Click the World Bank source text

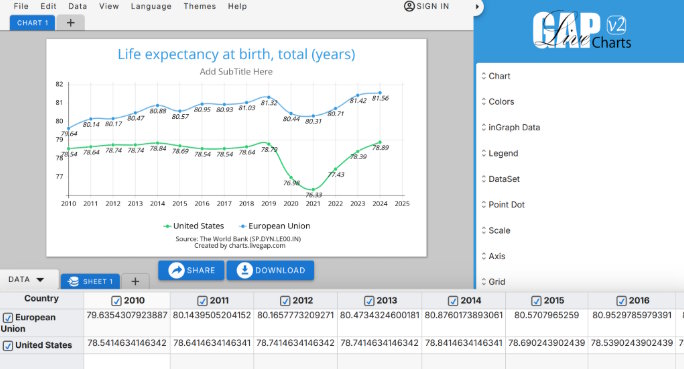(238, 239)
